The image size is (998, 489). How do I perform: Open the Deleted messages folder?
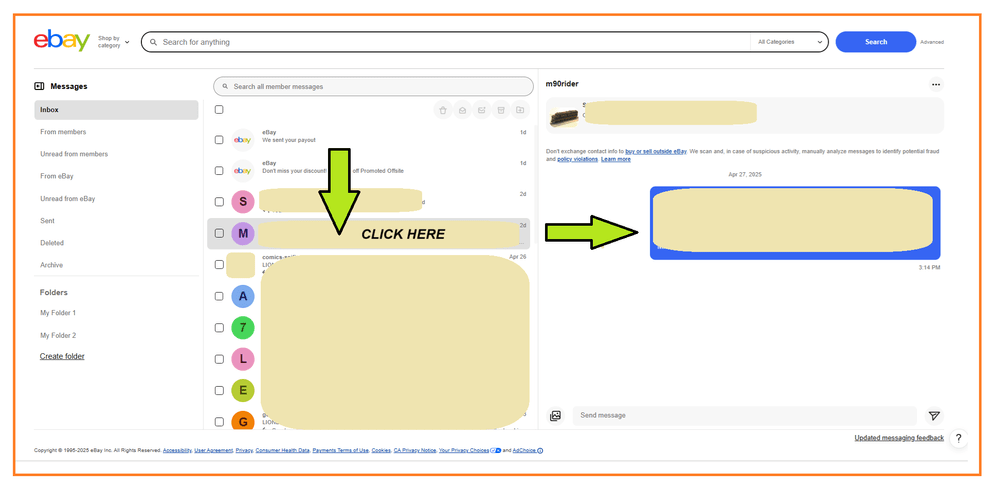point(52,243)
